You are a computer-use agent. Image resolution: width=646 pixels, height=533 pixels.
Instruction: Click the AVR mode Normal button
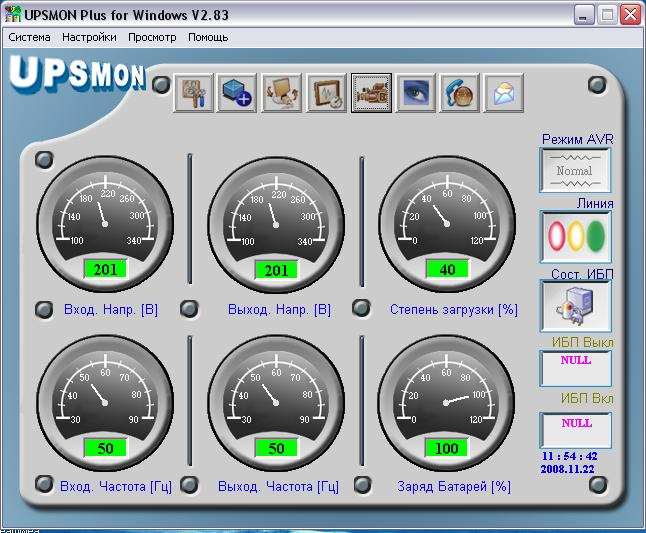(575, 170)
